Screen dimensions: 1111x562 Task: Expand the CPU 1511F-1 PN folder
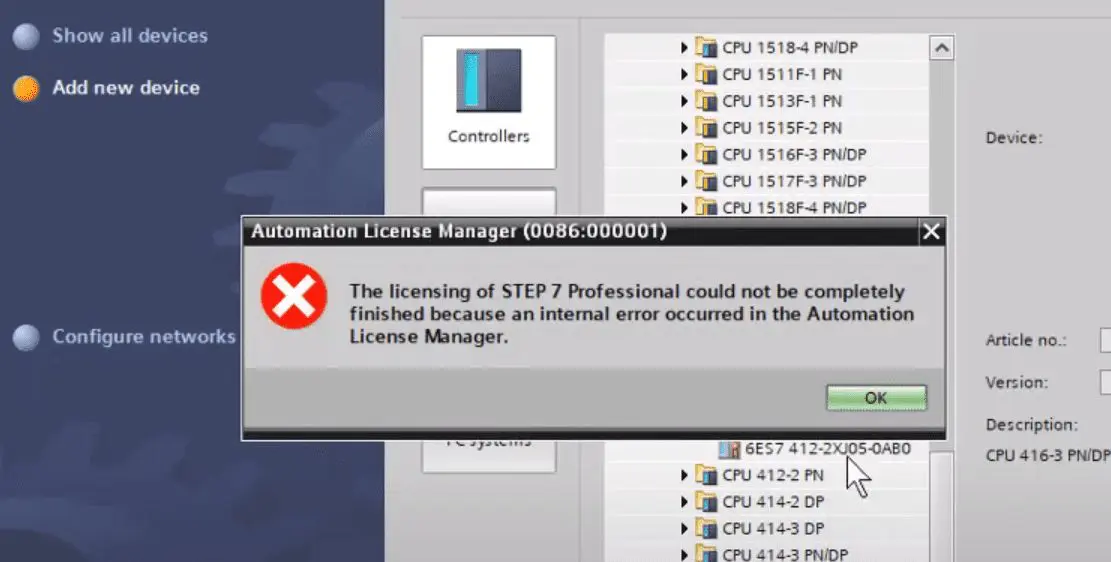(684, 74)
